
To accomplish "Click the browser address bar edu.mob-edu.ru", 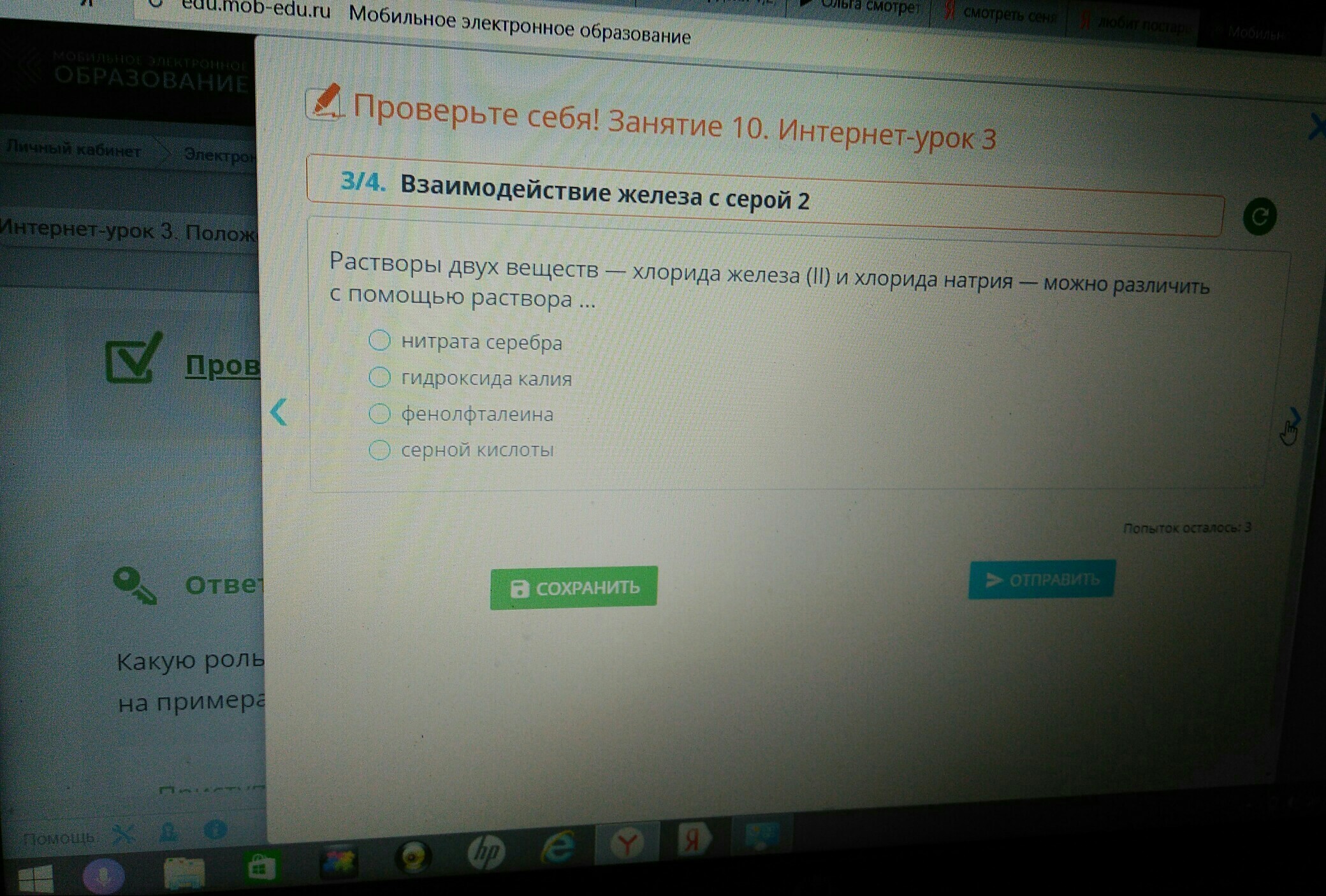I will pos(255,10).
